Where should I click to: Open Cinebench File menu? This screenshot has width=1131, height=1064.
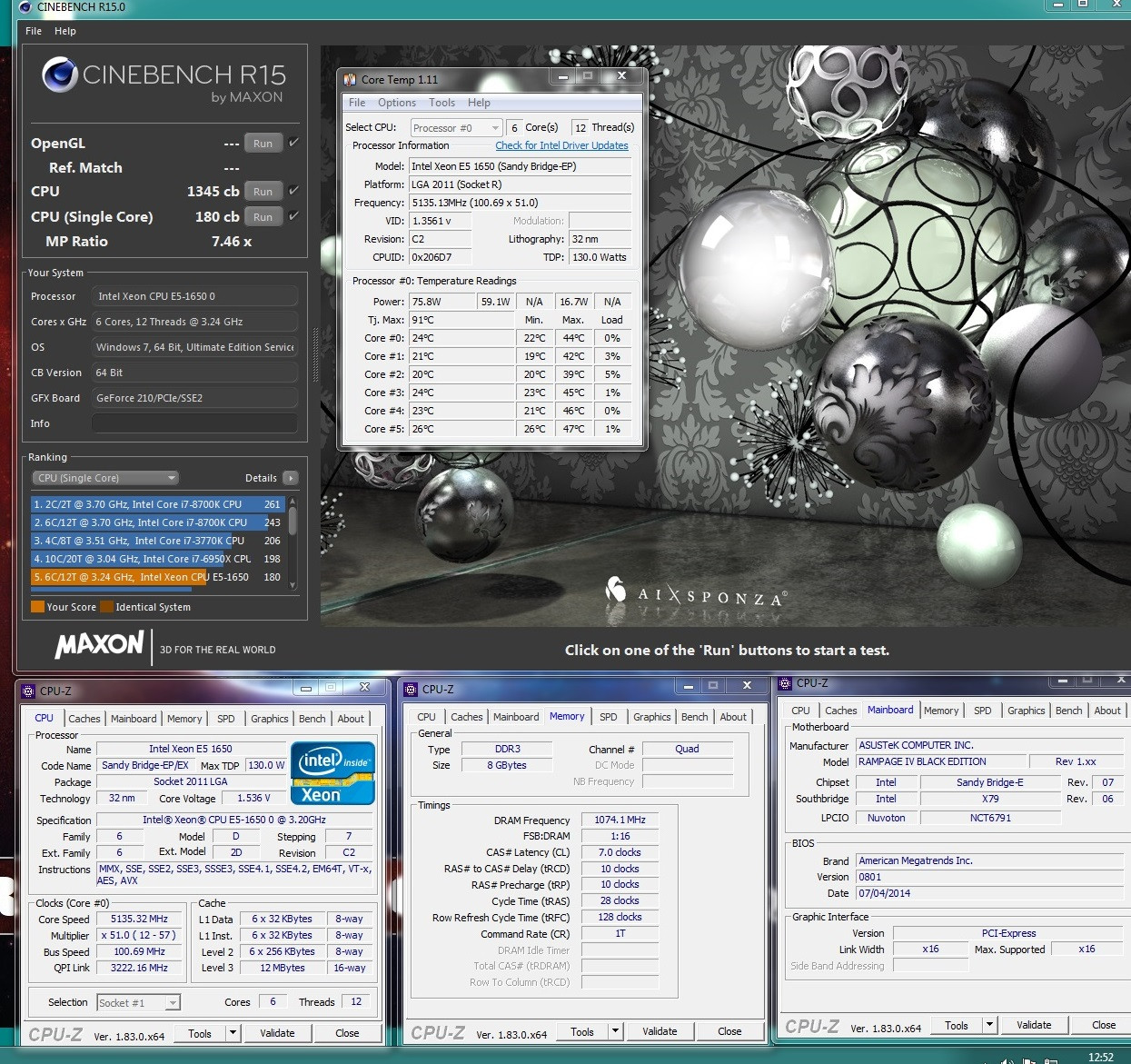[34, 31]
